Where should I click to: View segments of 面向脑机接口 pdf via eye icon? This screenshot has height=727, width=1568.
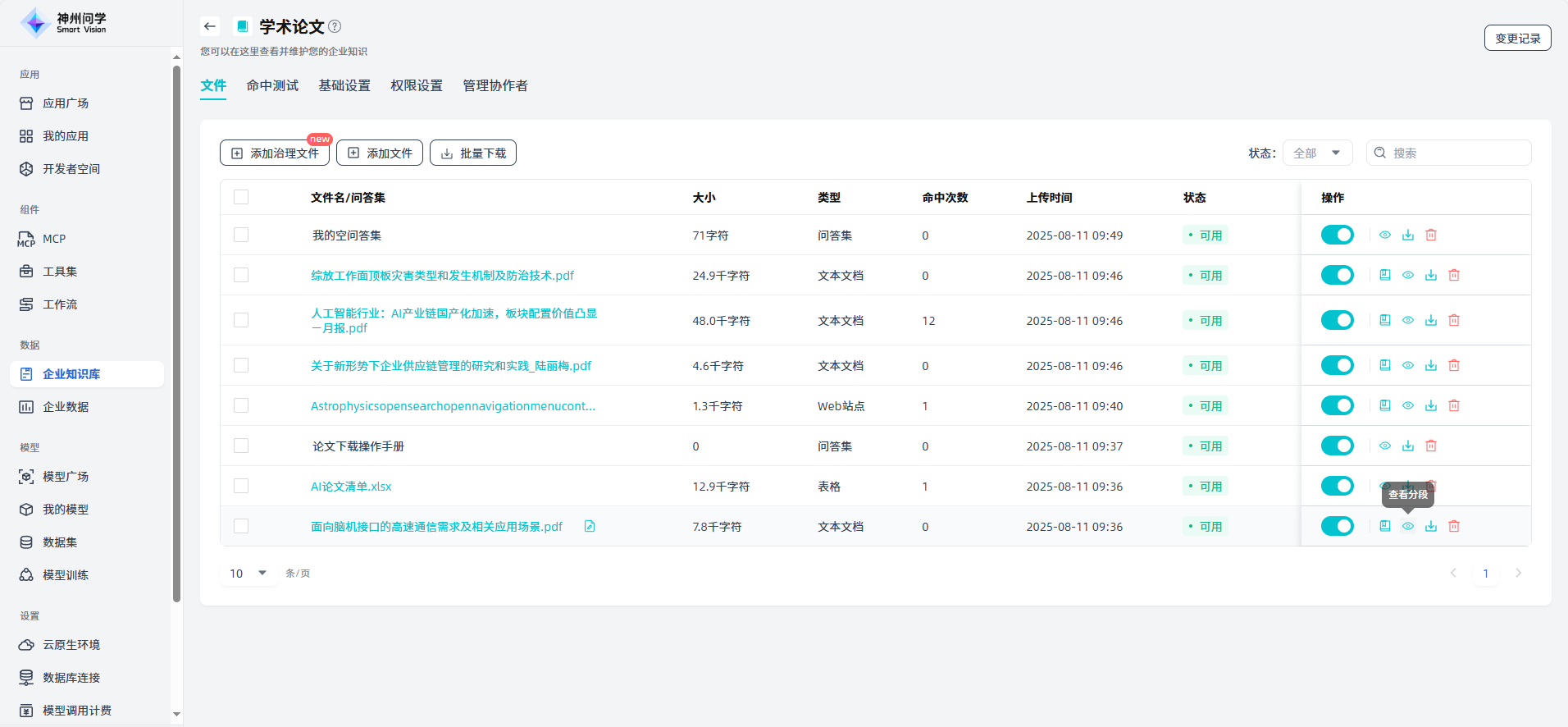click(1408, 526)
